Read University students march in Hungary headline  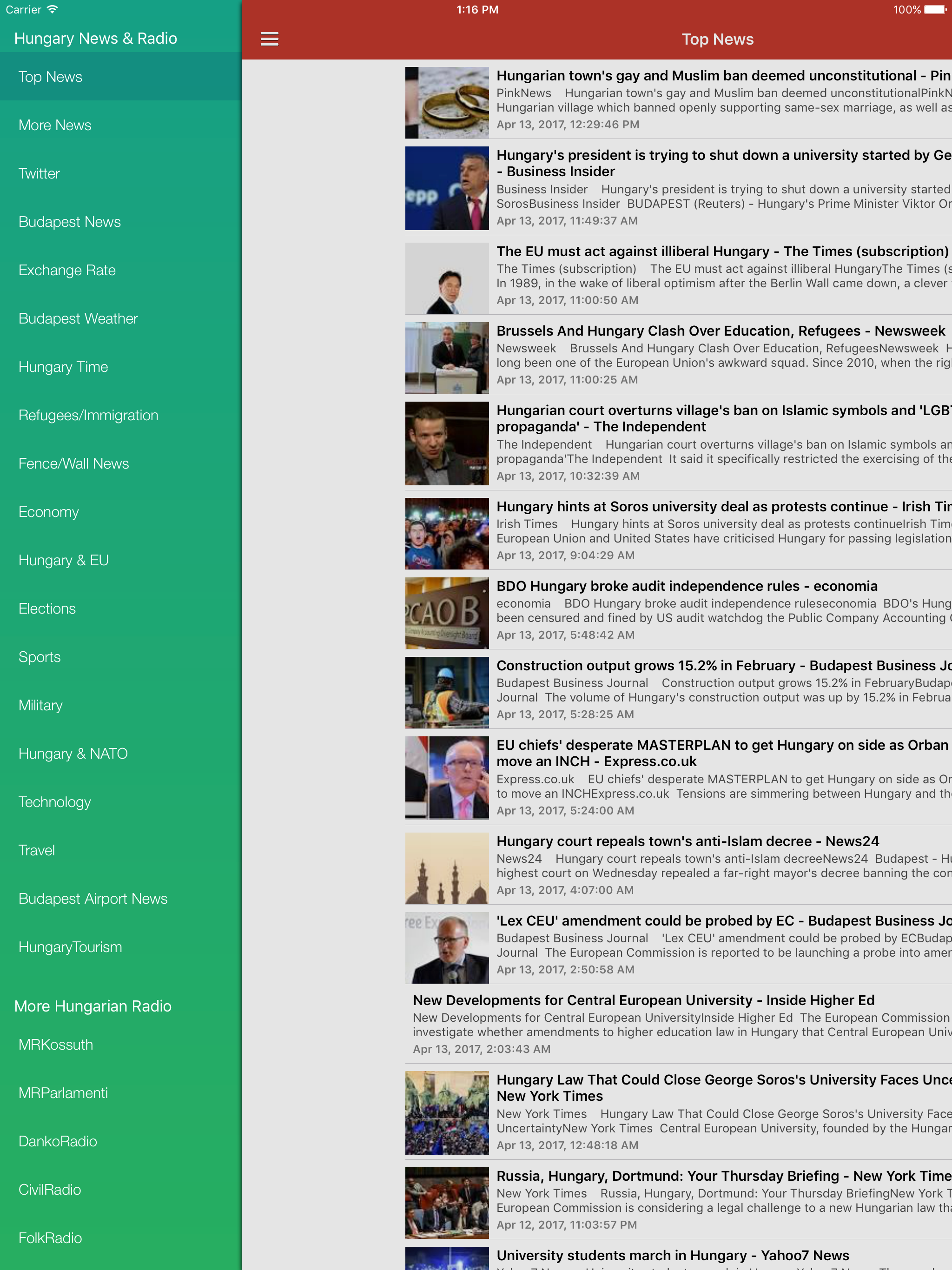[x=672, y=1255]
